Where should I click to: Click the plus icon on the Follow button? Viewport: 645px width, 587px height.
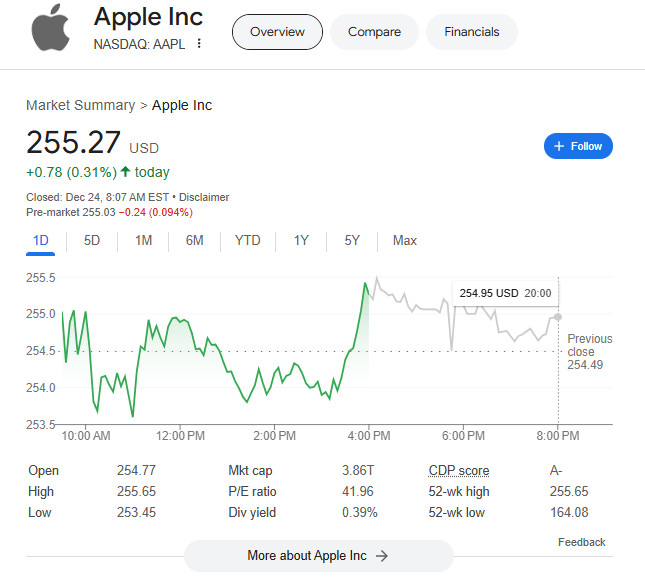[559, 146]
